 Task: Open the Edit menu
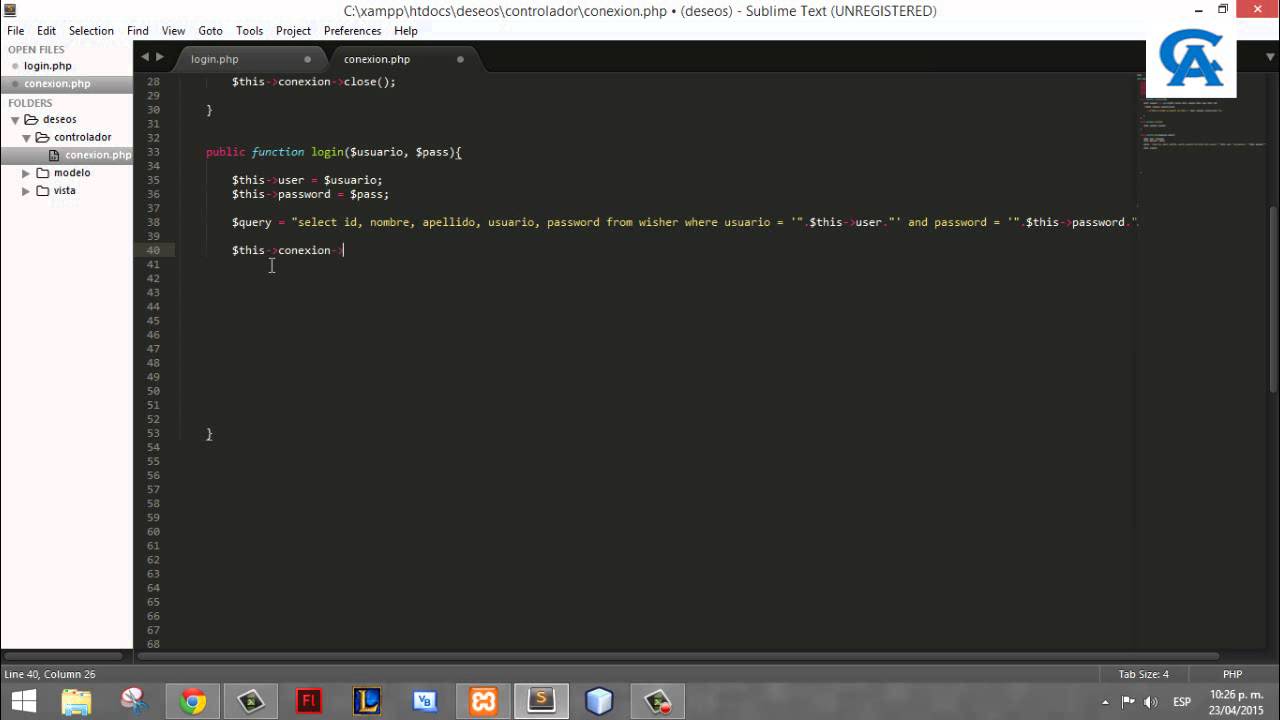[47, 31]
